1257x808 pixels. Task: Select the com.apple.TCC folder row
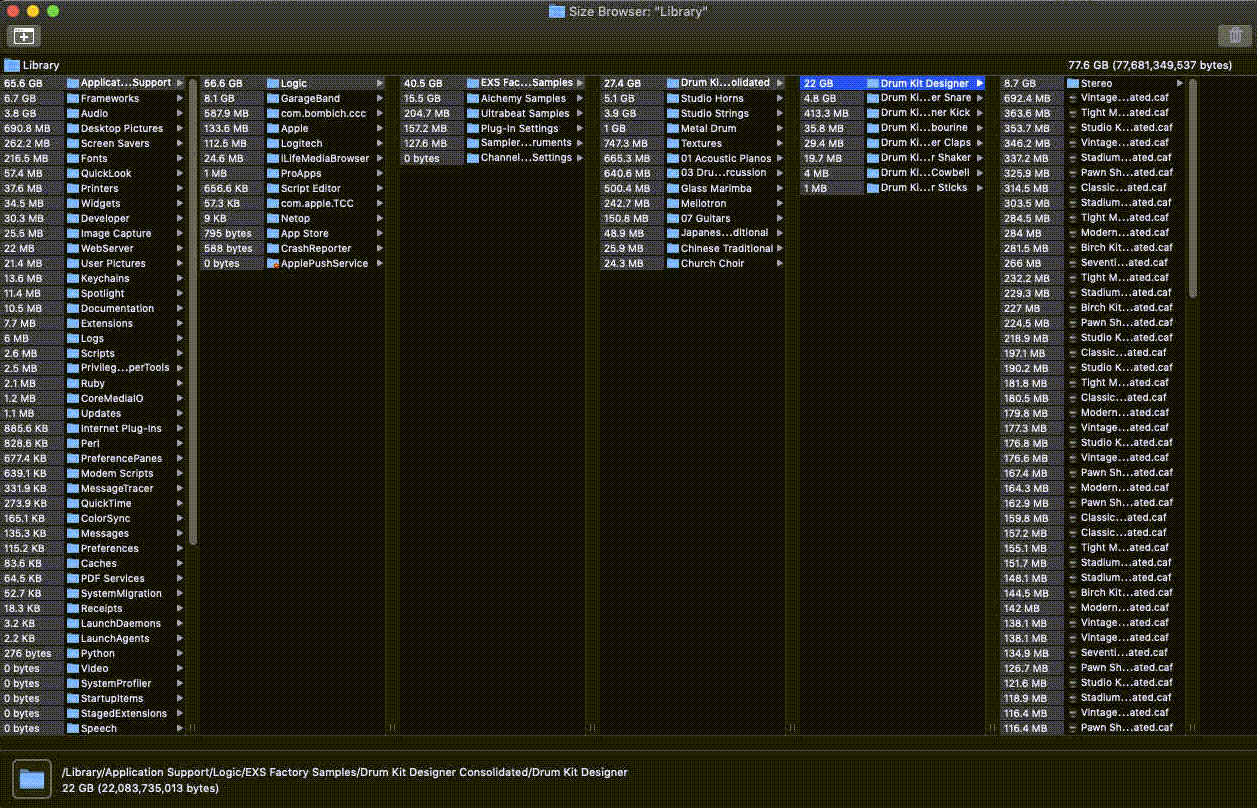pos(293,203)
